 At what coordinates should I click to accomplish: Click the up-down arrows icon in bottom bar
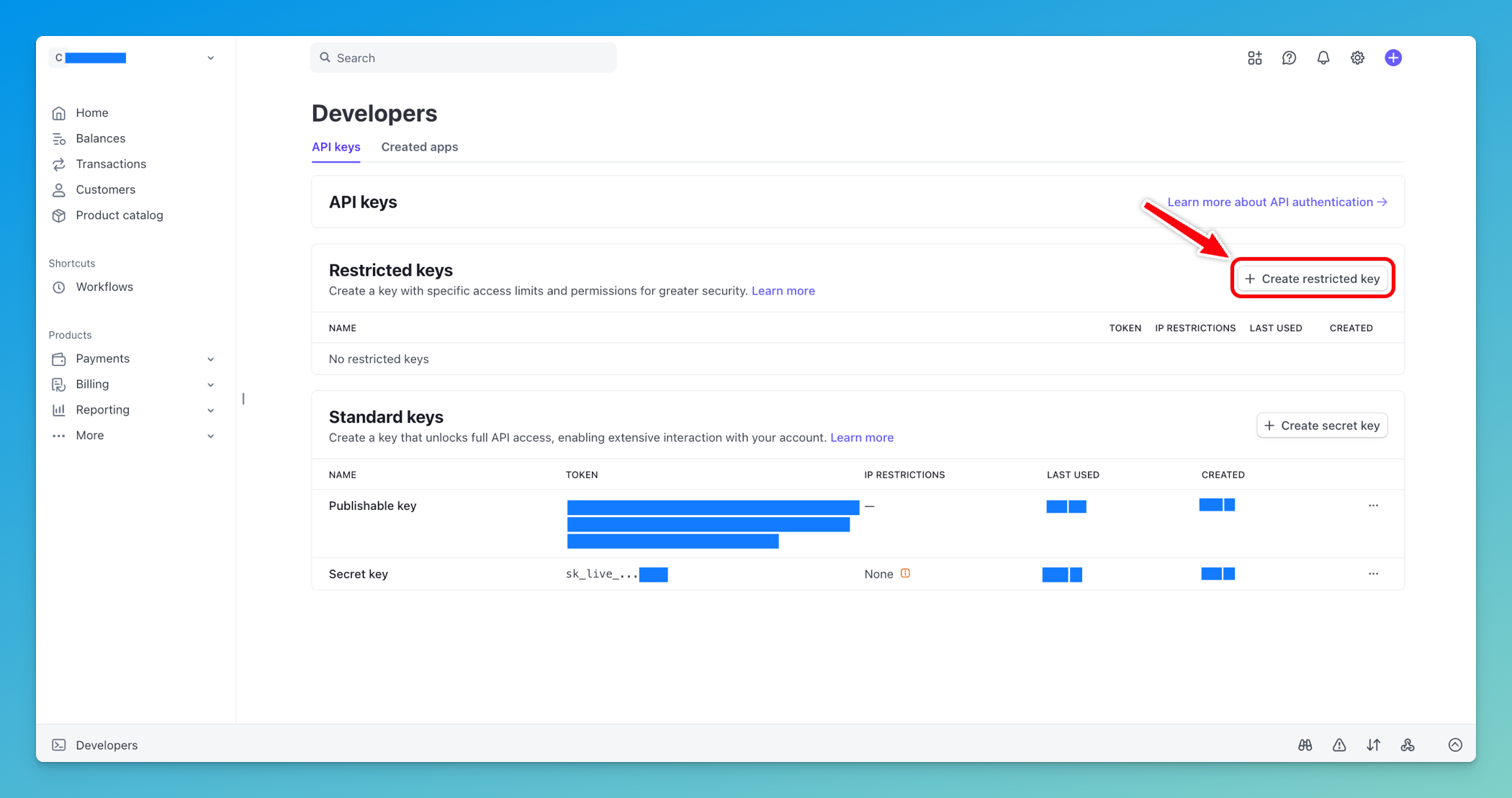(1374, 745)
